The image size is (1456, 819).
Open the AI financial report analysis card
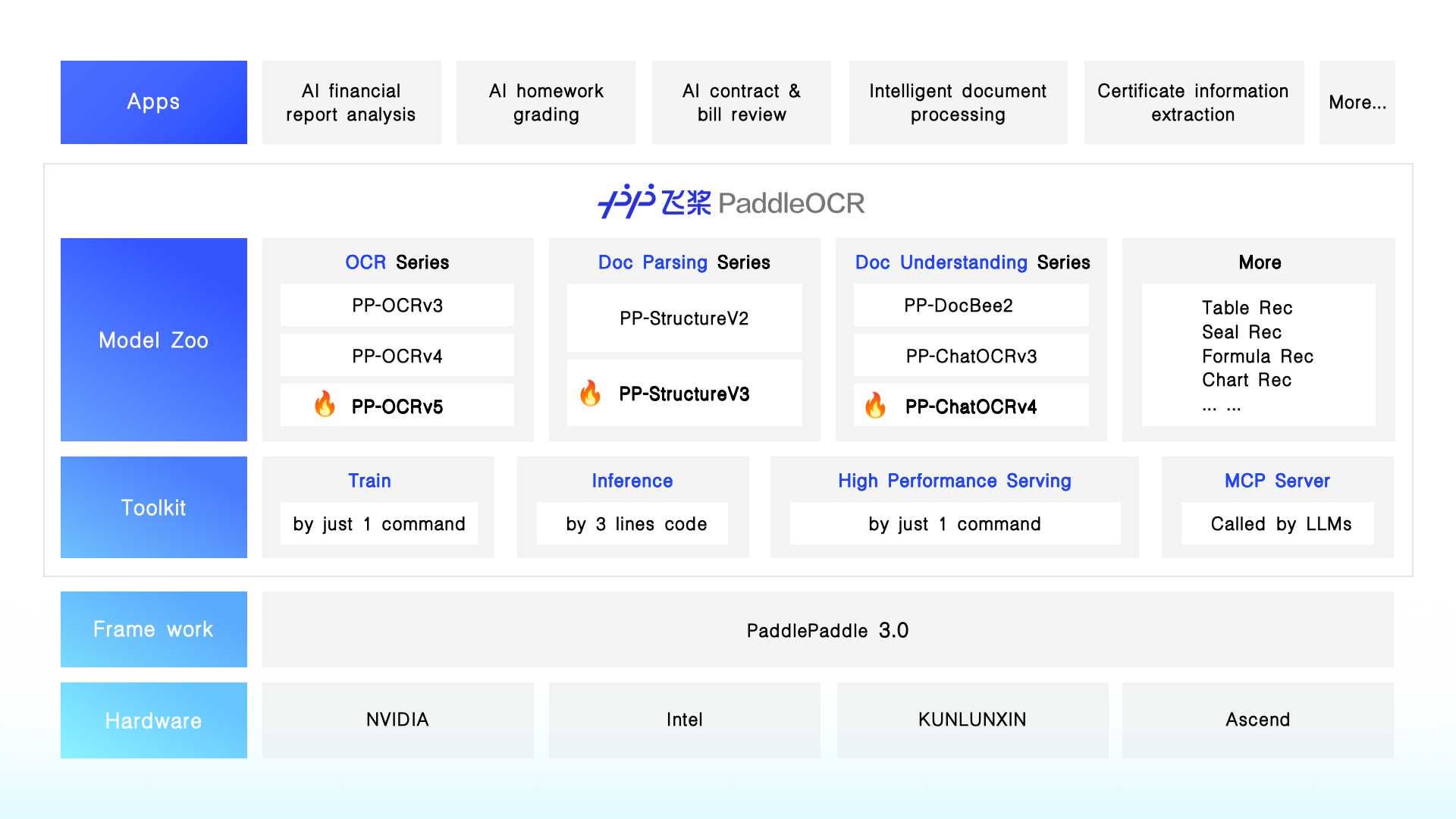tap(352, 102)
